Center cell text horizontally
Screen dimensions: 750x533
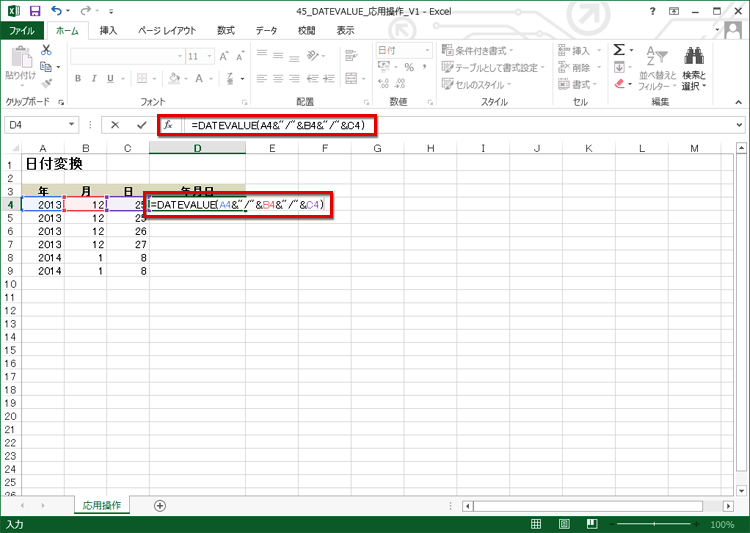[x=278, y=78]
